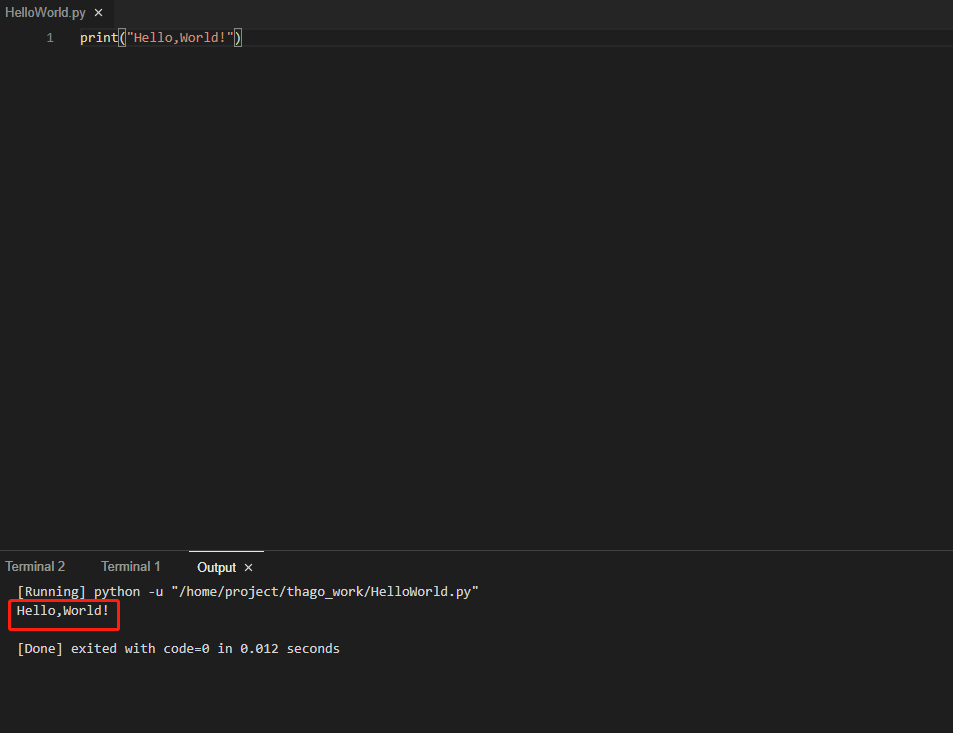Click the Hello,World! output result line
Viewport: 953px width, 733px height.
click(63, 611)
